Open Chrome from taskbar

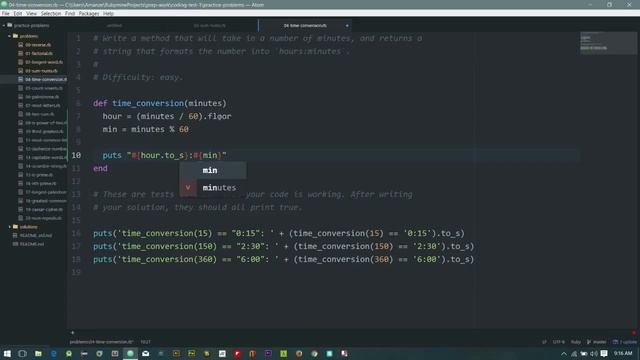point(314,353)
